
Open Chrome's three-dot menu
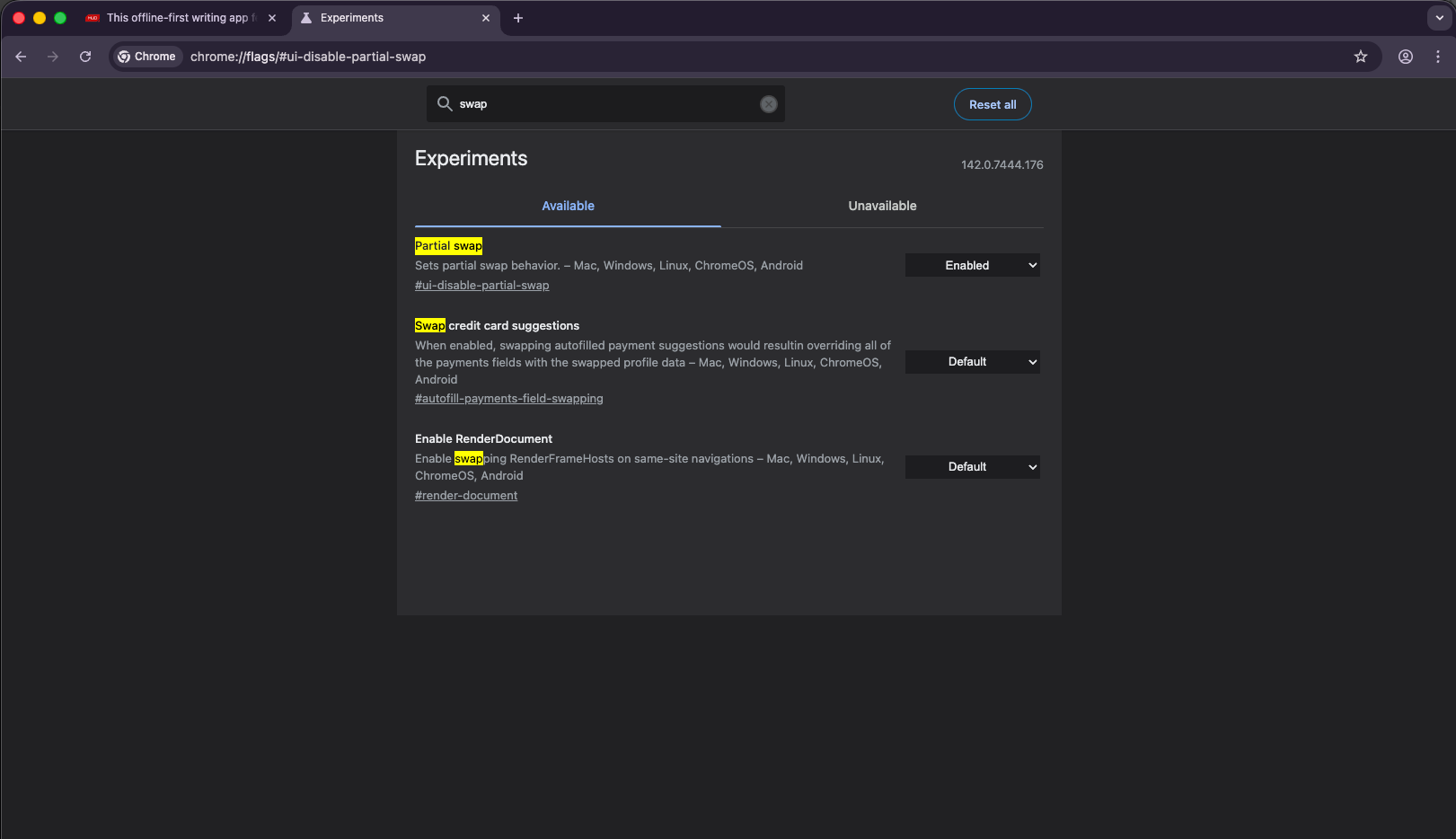pos(1437,57)
